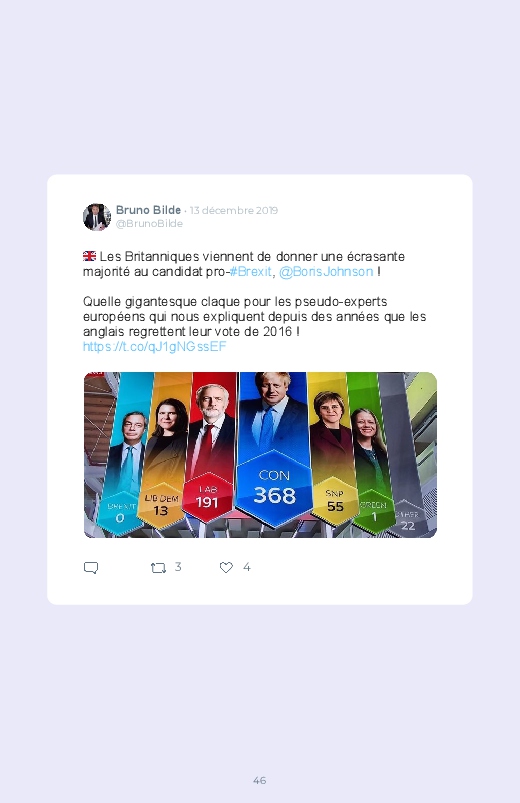The width and height of the screenshot is (520, 803).
Task: Click the orange LIB DEM 13 hexagon
Action: [161, 505]
